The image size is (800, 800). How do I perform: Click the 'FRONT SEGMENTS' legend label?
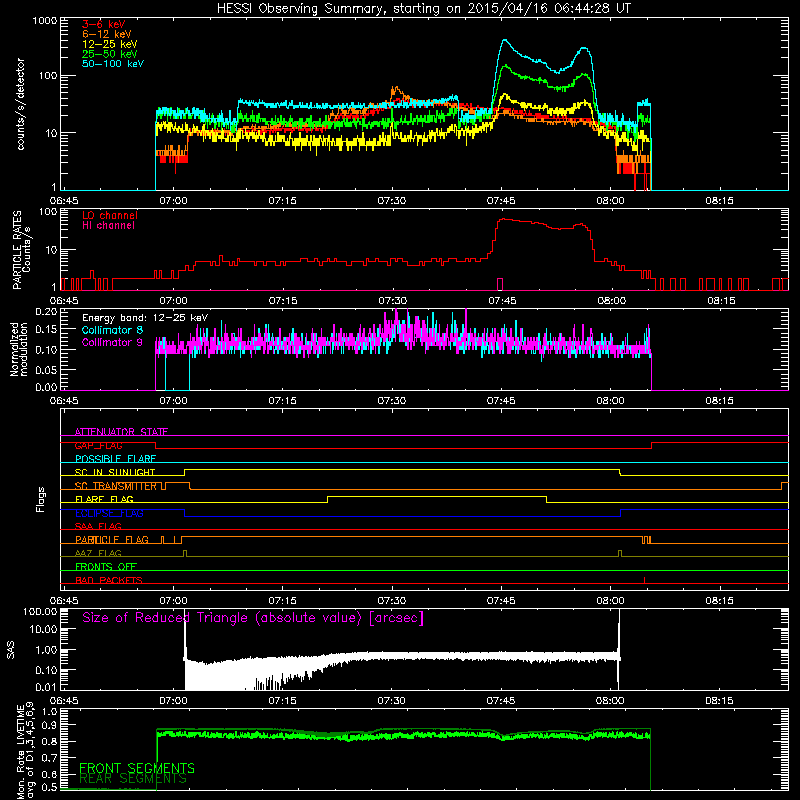coord(137,768)
